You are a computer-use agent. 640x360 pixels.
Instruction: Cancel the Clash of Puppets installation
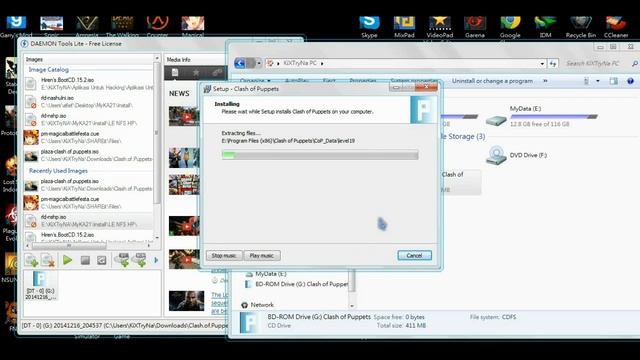pyautogui.click(x=414, y=256)
